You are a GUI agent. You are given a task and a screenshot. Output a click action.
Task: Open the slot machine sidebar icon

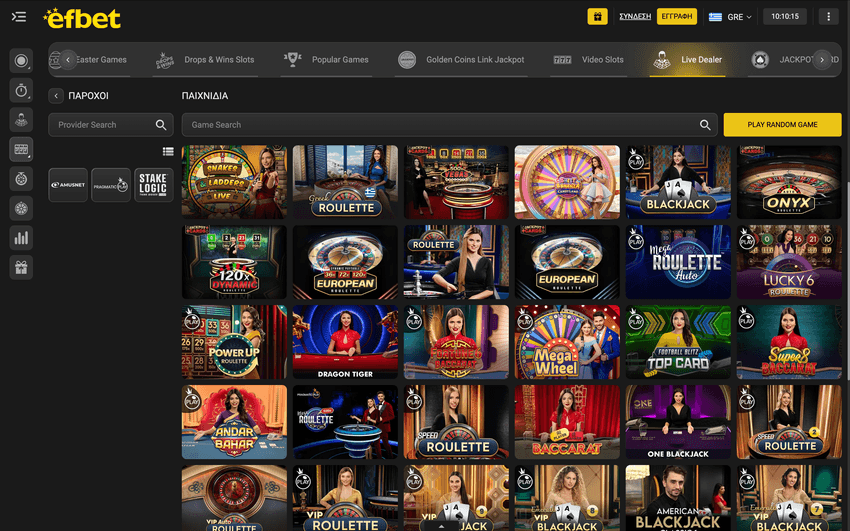21,149
